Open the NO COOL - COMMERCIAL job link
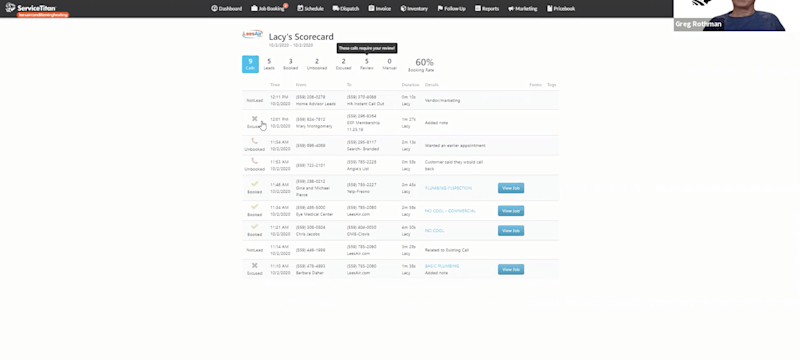 coord(450,211)
